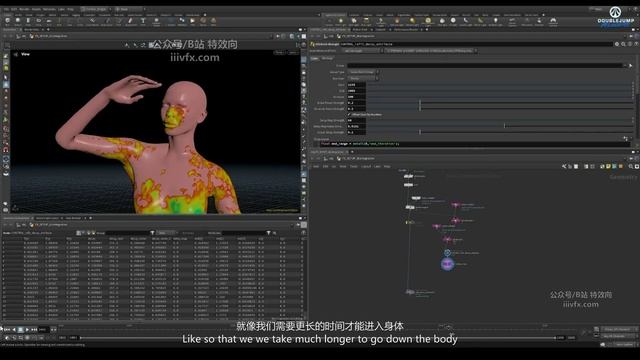Open the network editor Tools menu
Image resolution: width=640 pixels, height=360 pixels.
point(353,167)
